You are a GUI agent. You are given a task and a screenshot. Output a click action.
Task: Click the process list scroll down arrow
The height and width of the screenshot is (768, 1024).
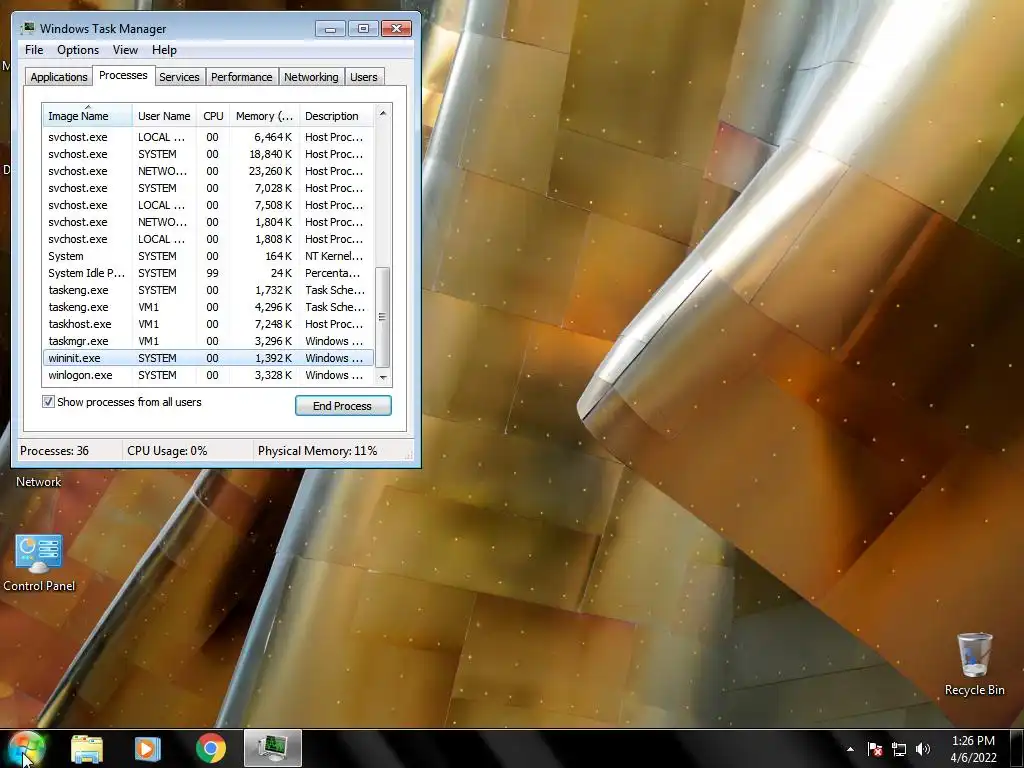tap(383, 377)
